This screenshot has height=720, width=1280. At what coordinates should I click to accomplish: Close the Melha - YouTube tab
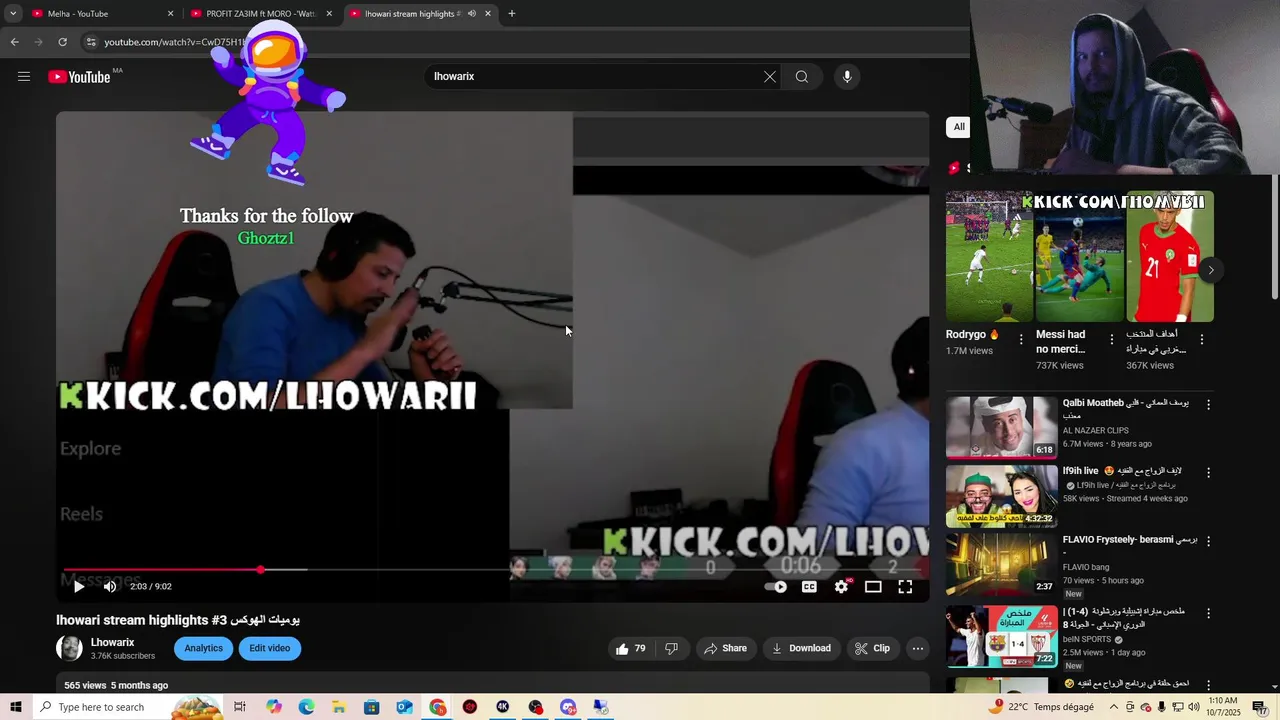click(170, 14)
